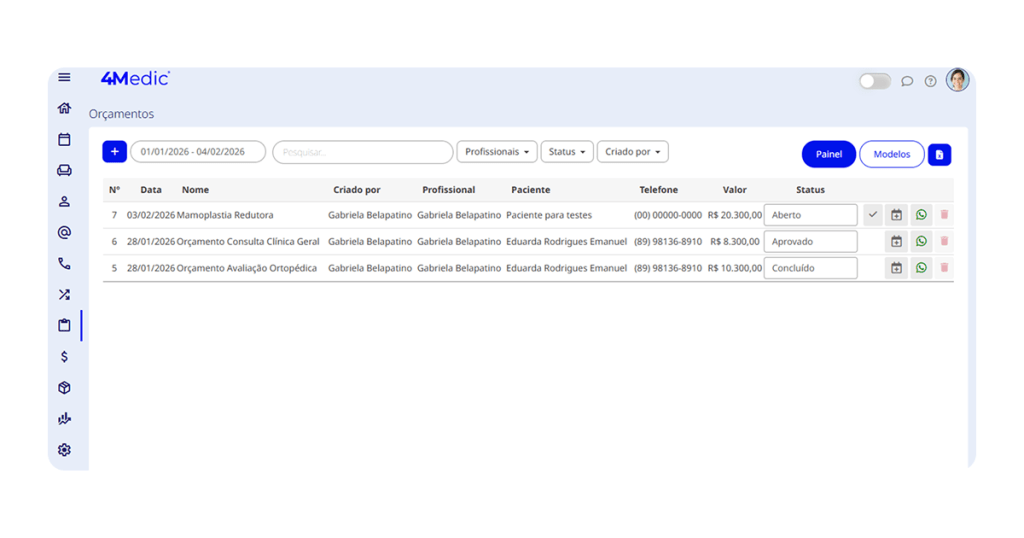The height and width of the screenshot is (538, 1024).
Task: Send Mamoplastia Redutora budget via WhatsApp
Action: 921,215
